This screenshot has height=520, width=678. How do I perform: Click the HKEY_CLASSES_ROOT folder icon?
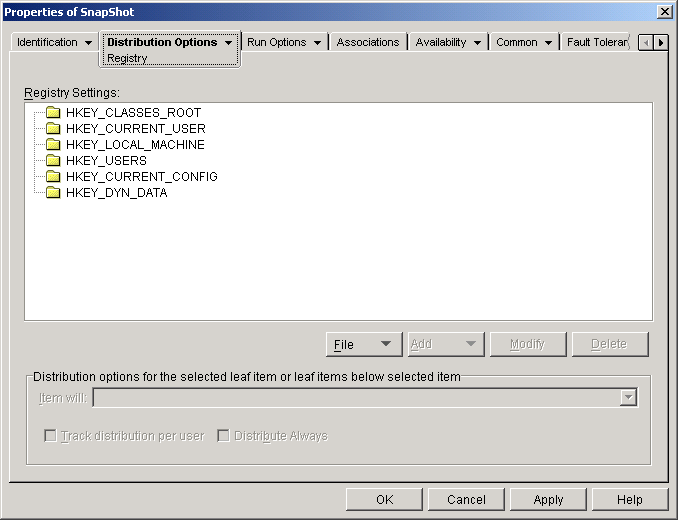tap(53, 113)
